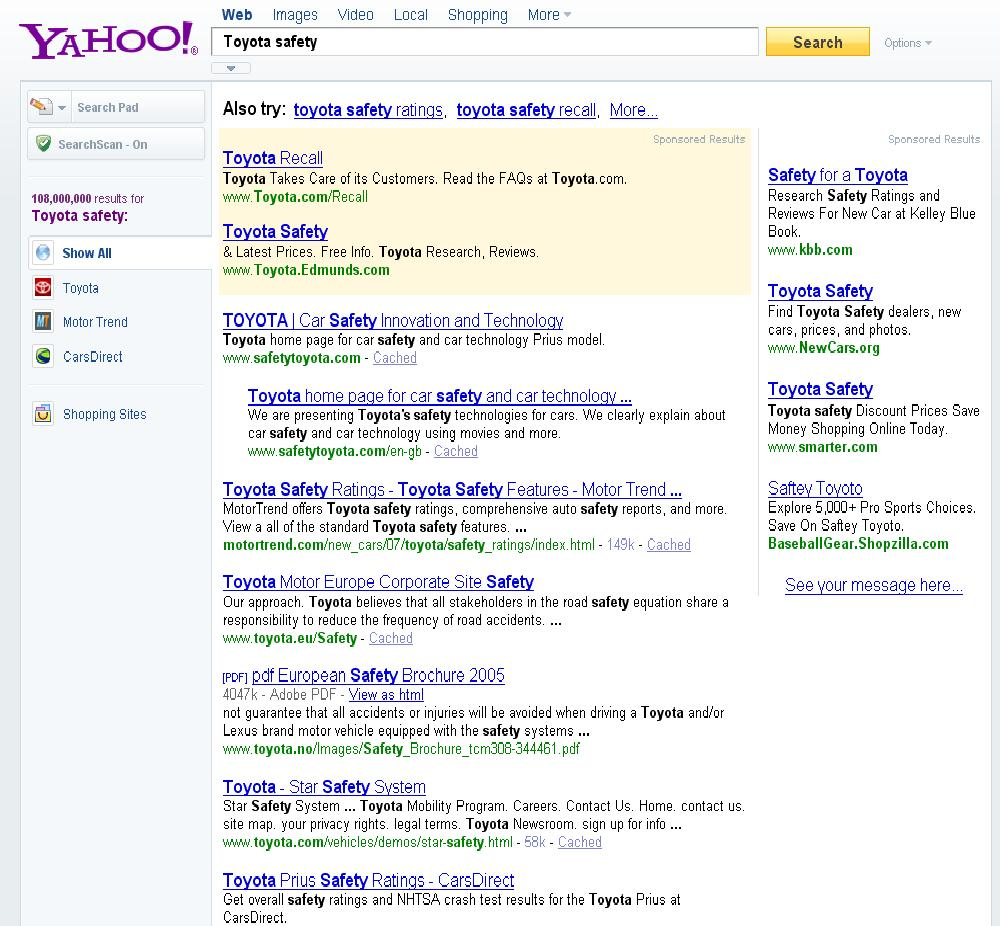Switch to the Images search tab
Screen dimensions: 1000x926
(x=295, y=15)
